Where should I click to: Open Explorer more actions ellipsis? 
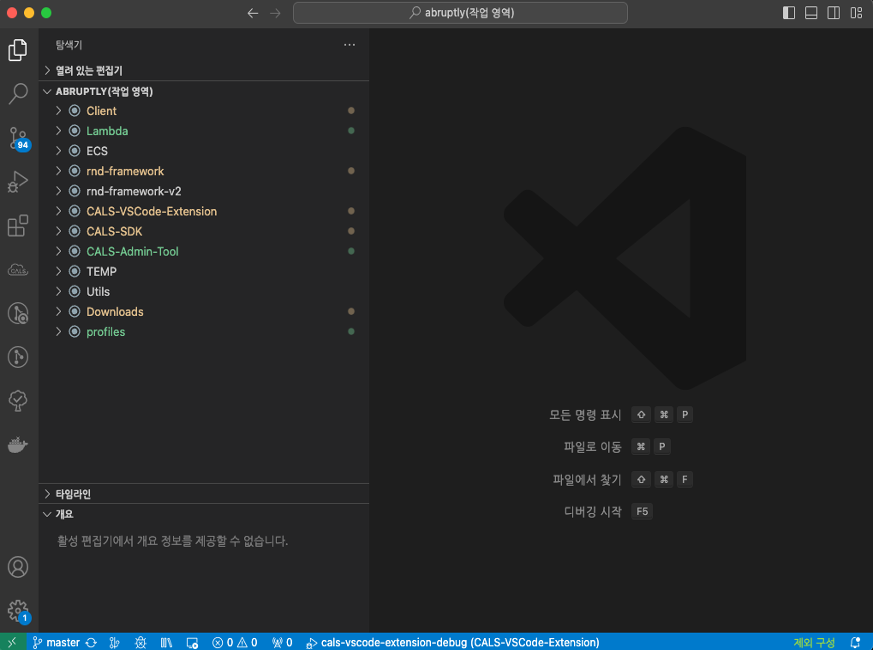point(349,45)
